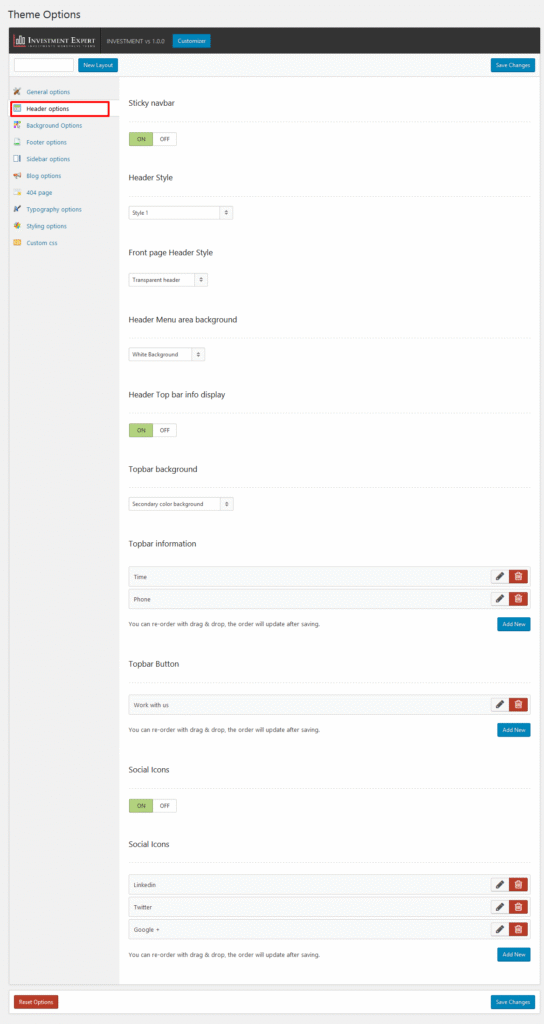Open Footer options section

coord(46,142)
